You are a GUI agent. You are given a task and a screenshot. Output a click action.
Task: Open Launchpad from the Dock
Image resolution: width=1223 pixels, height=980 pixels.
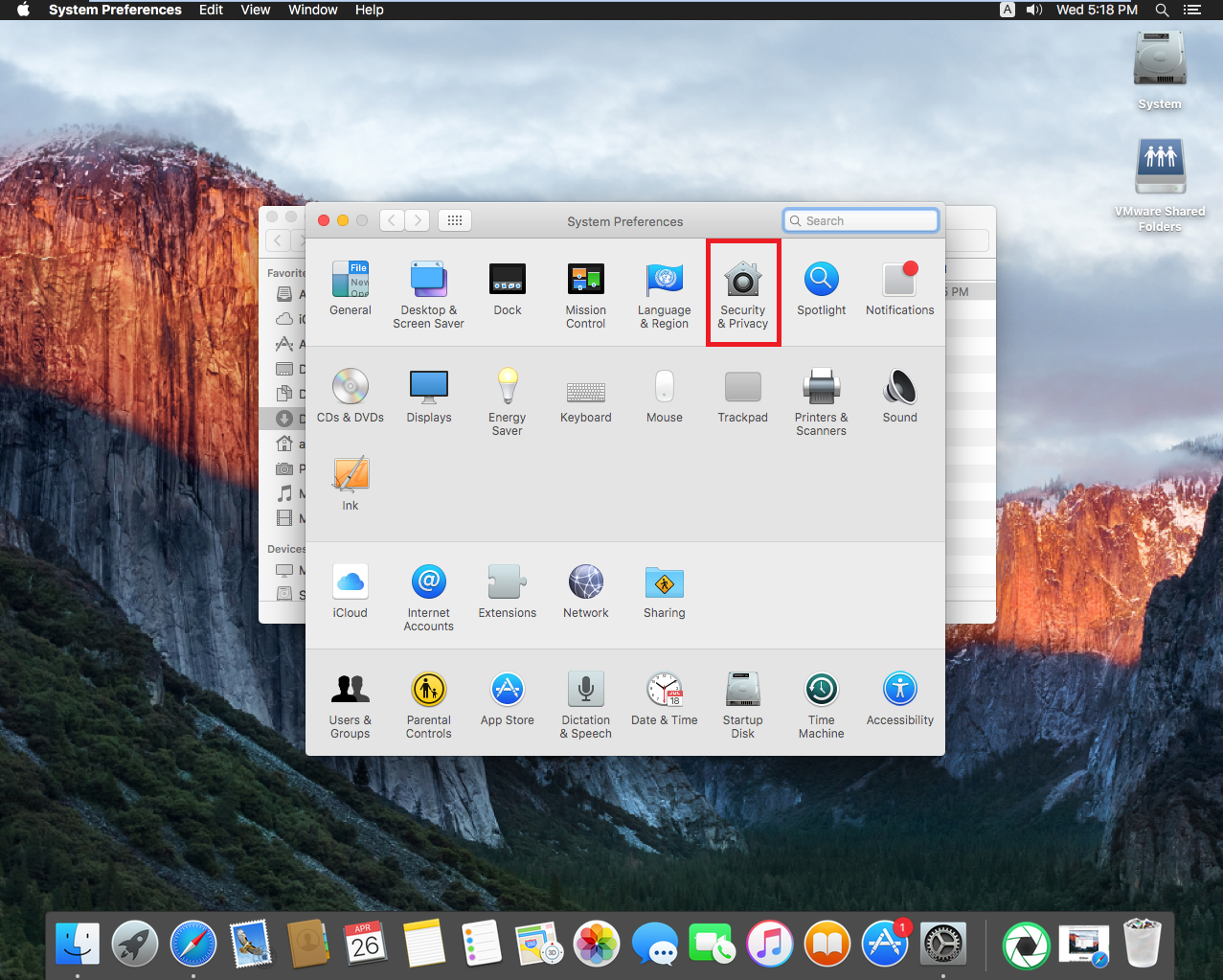tap(135, 945)
